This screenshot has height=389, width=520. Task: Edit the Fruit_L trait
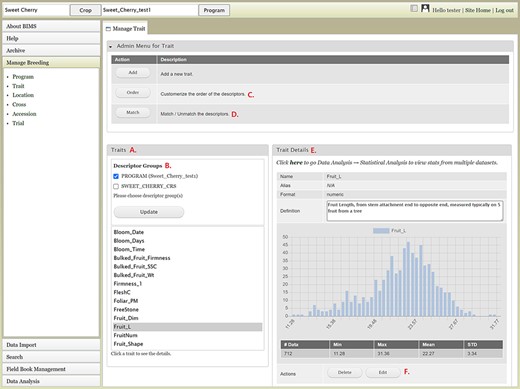[383, 372]
